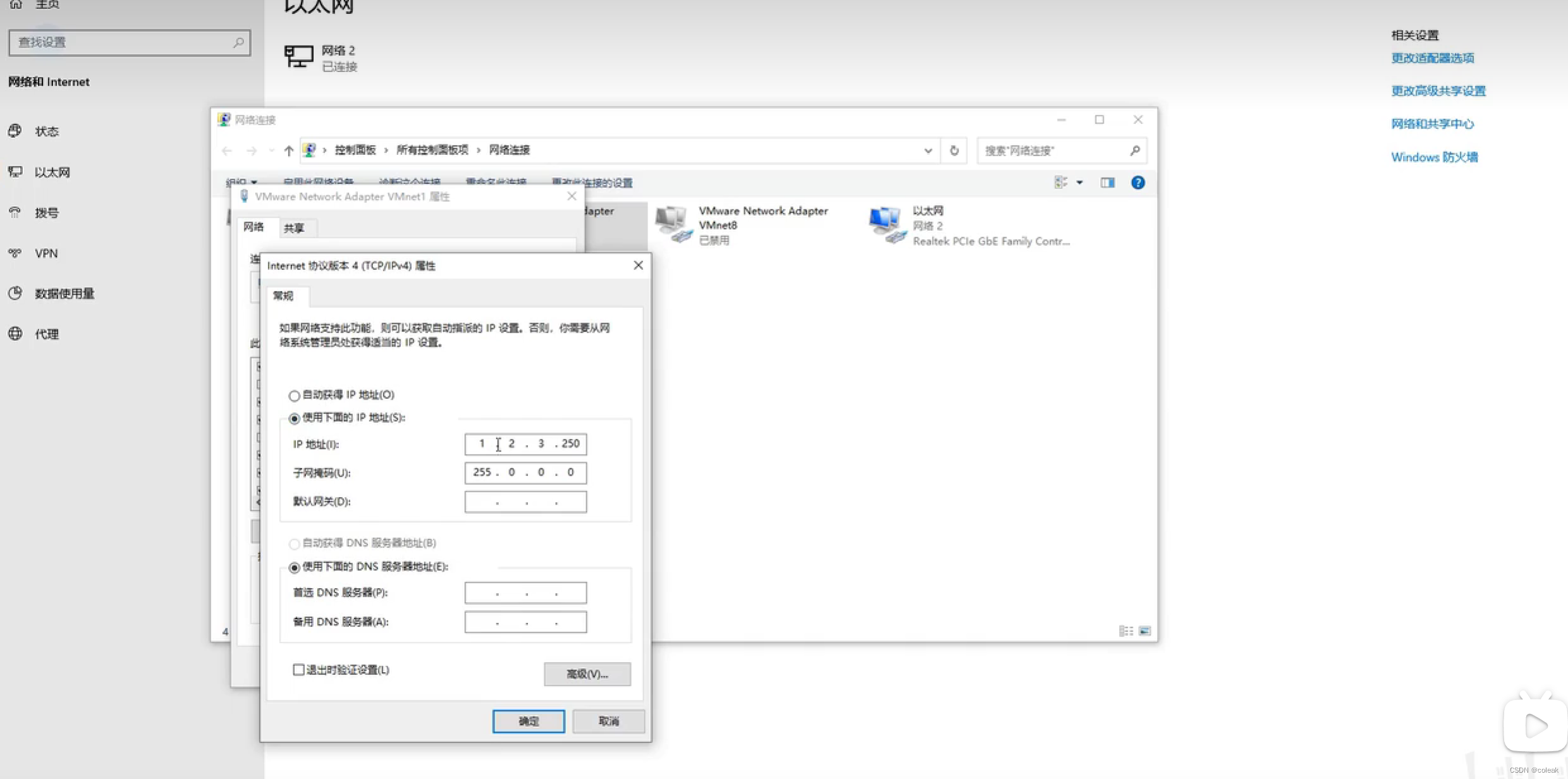The width and height of the screenshot is (1568, 779).
Task: Toggle the preview pane icon
Action: [1107, 183]
